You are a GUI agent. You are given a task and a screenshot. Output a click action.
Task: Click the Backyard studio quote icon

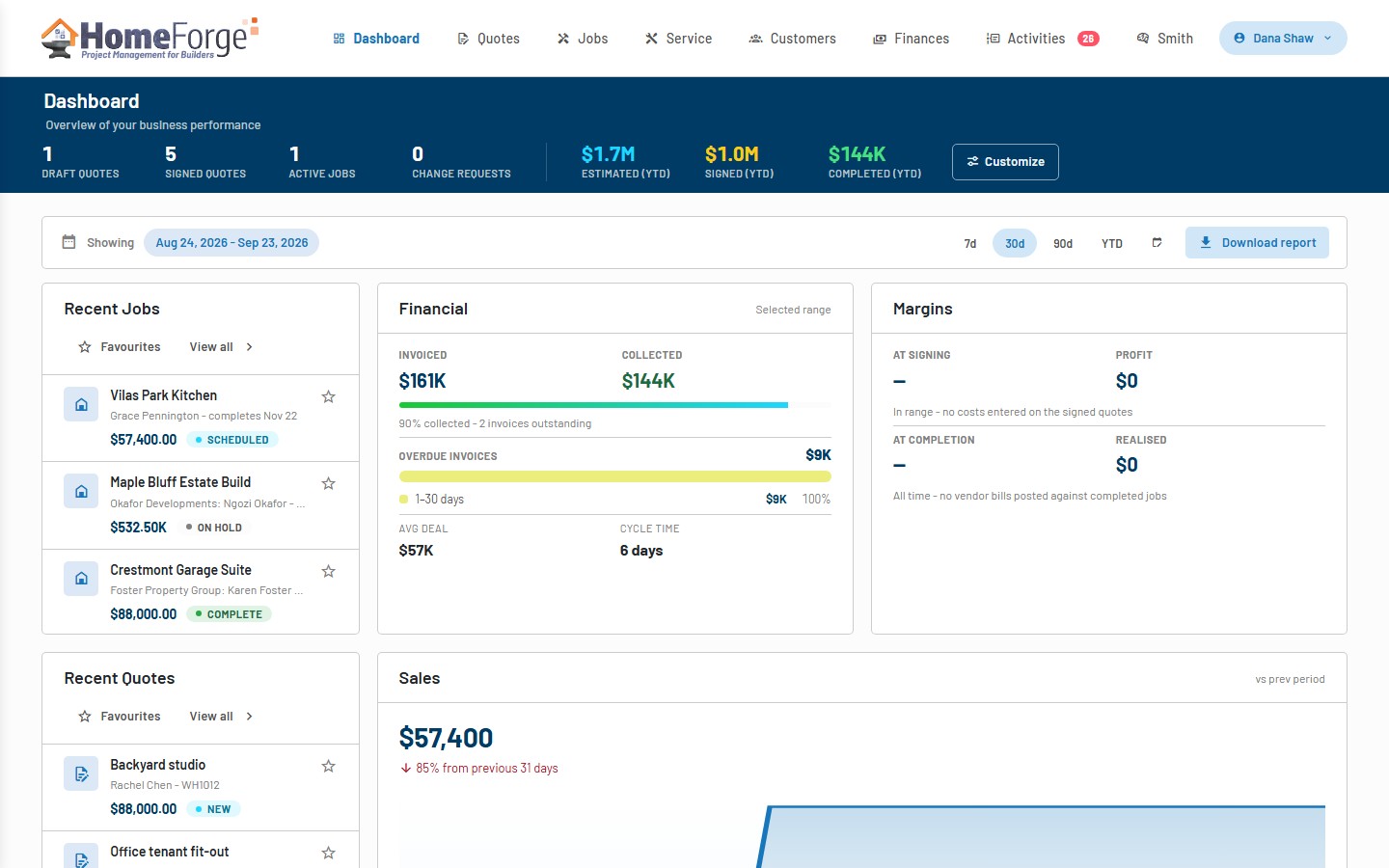click(81, 773)
